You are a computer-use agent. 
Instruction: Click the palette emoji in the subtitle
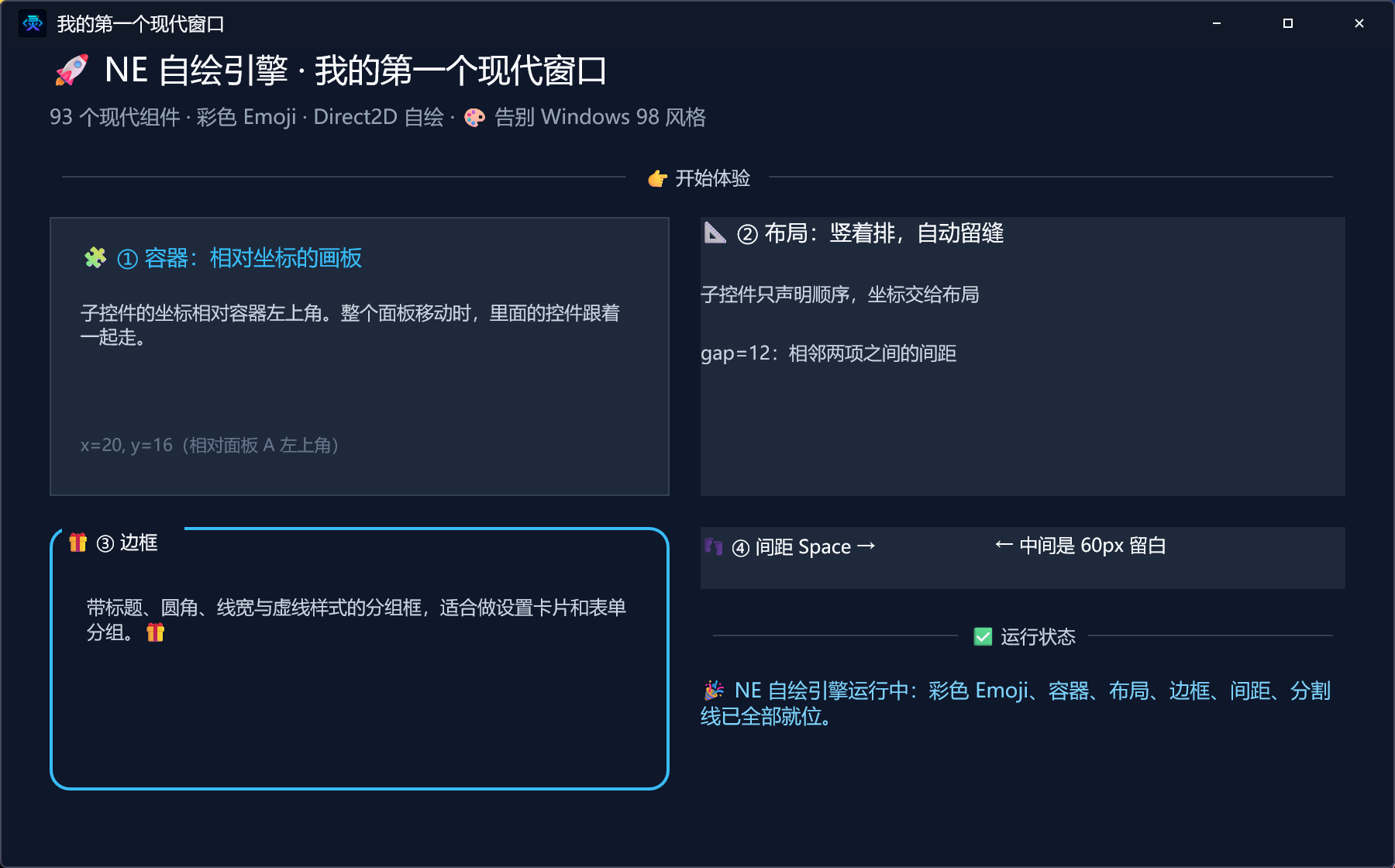[x=474, y=117]
